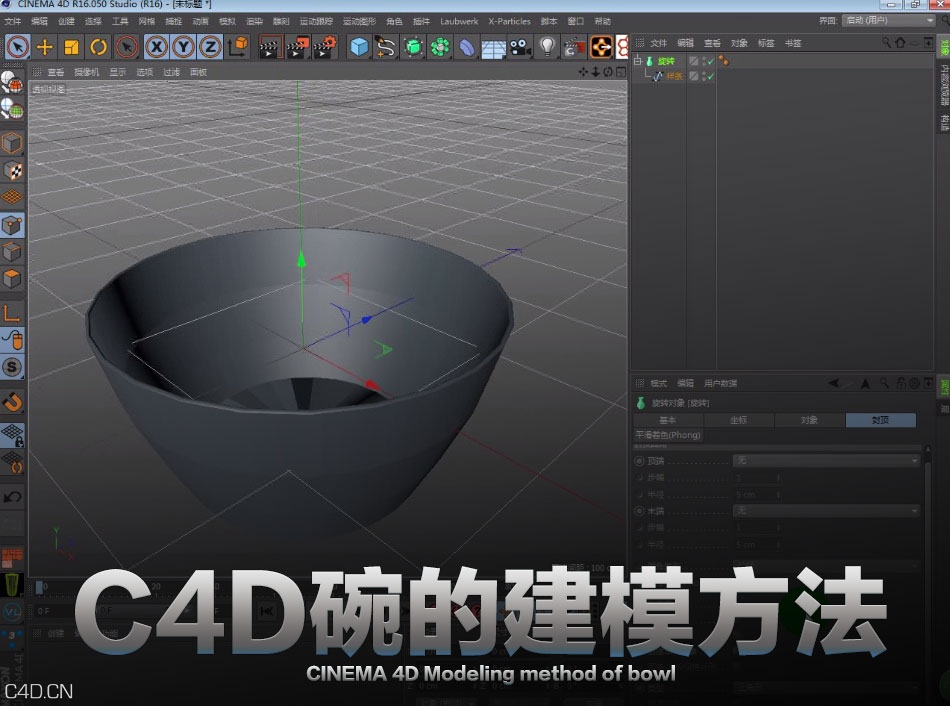Go back with the attribute manager arrow
Viewport: 950px width, 706px height.
click(834, 383)
